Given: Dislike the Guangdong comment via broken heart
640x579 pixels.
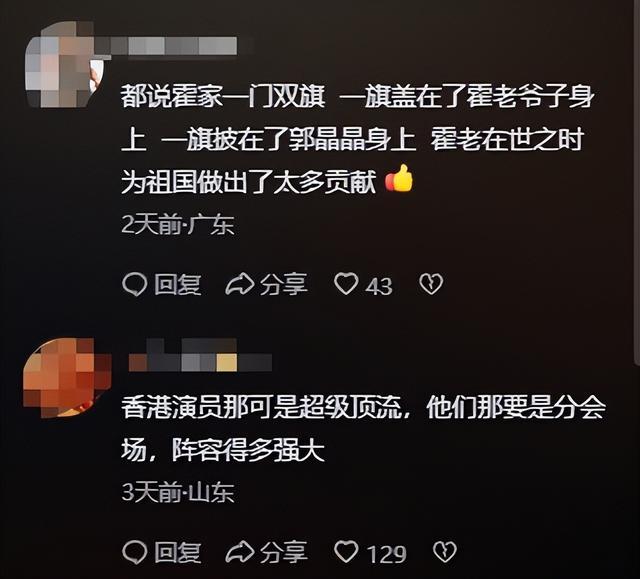Looking at the screenshot, I should 431,284.
